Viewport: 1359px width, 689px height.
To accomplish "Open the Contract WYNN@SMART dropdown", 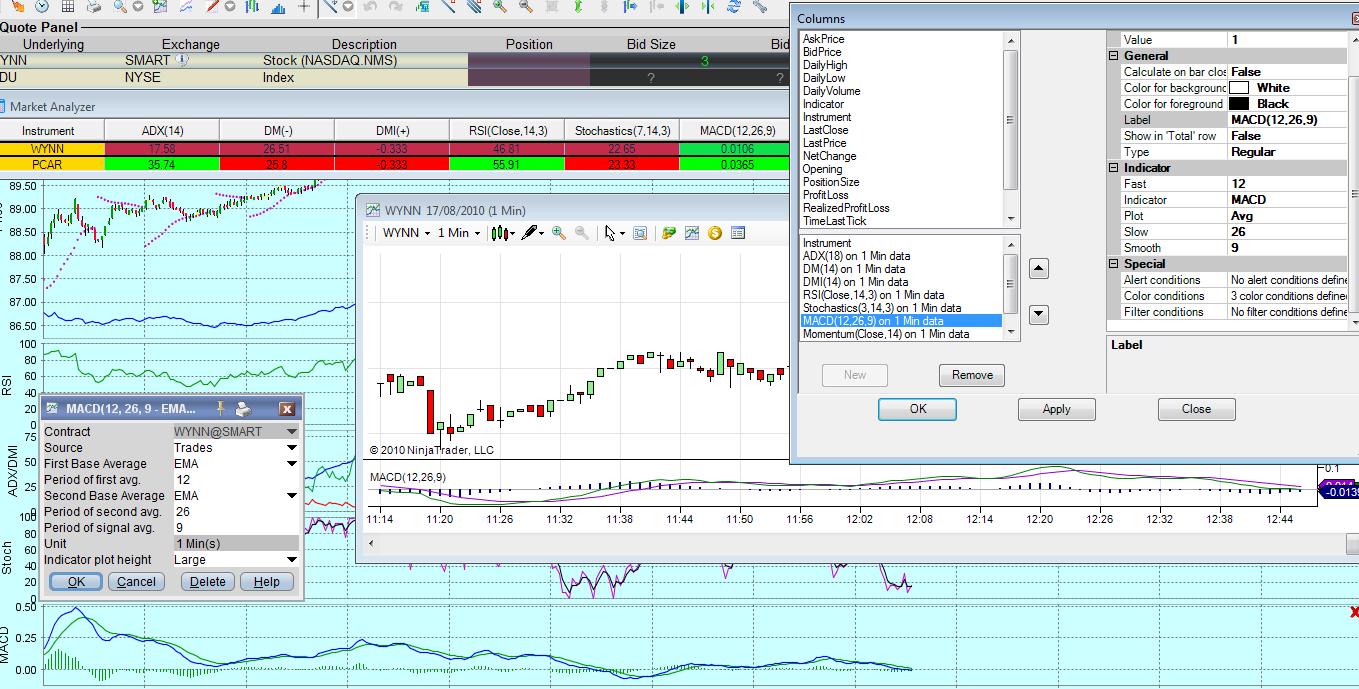I will [292, 432].
